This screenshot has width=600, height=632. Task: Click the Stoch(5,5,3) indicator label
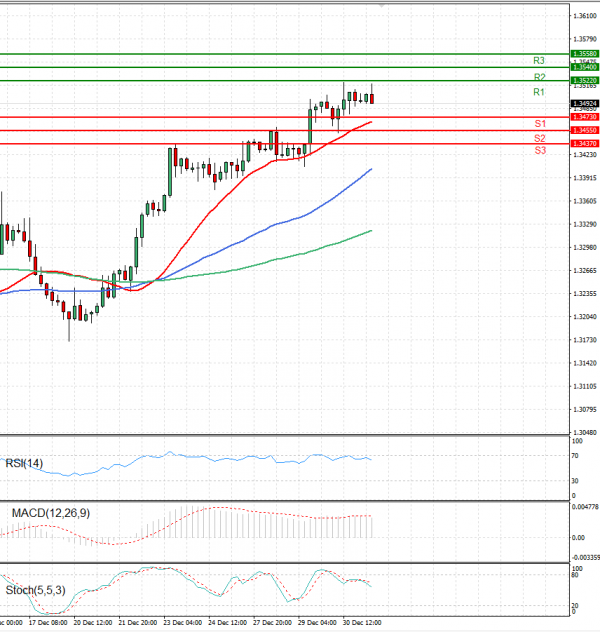[35, 590]
